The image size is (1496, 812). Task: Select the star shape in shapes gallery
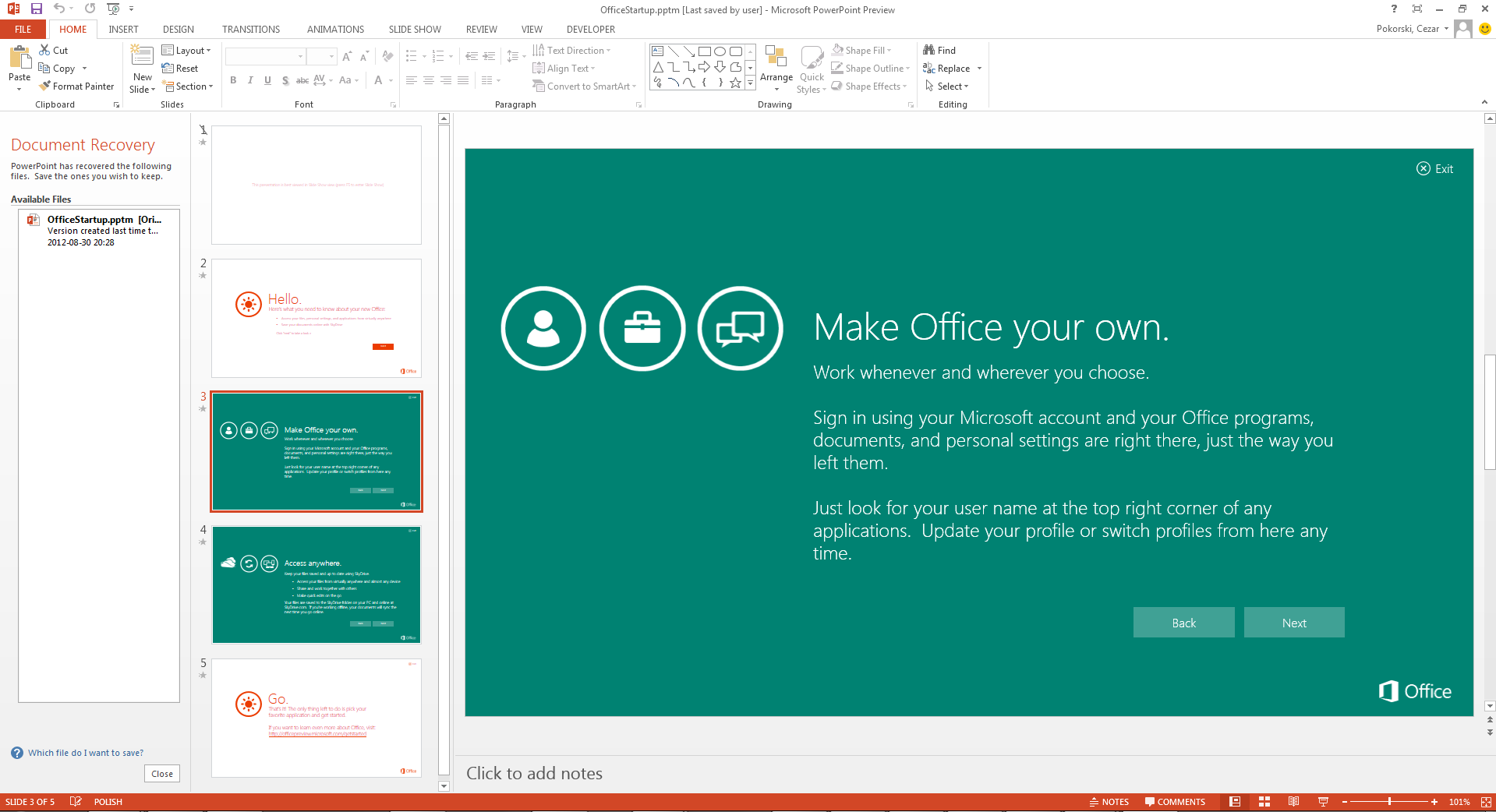(735, 83)
